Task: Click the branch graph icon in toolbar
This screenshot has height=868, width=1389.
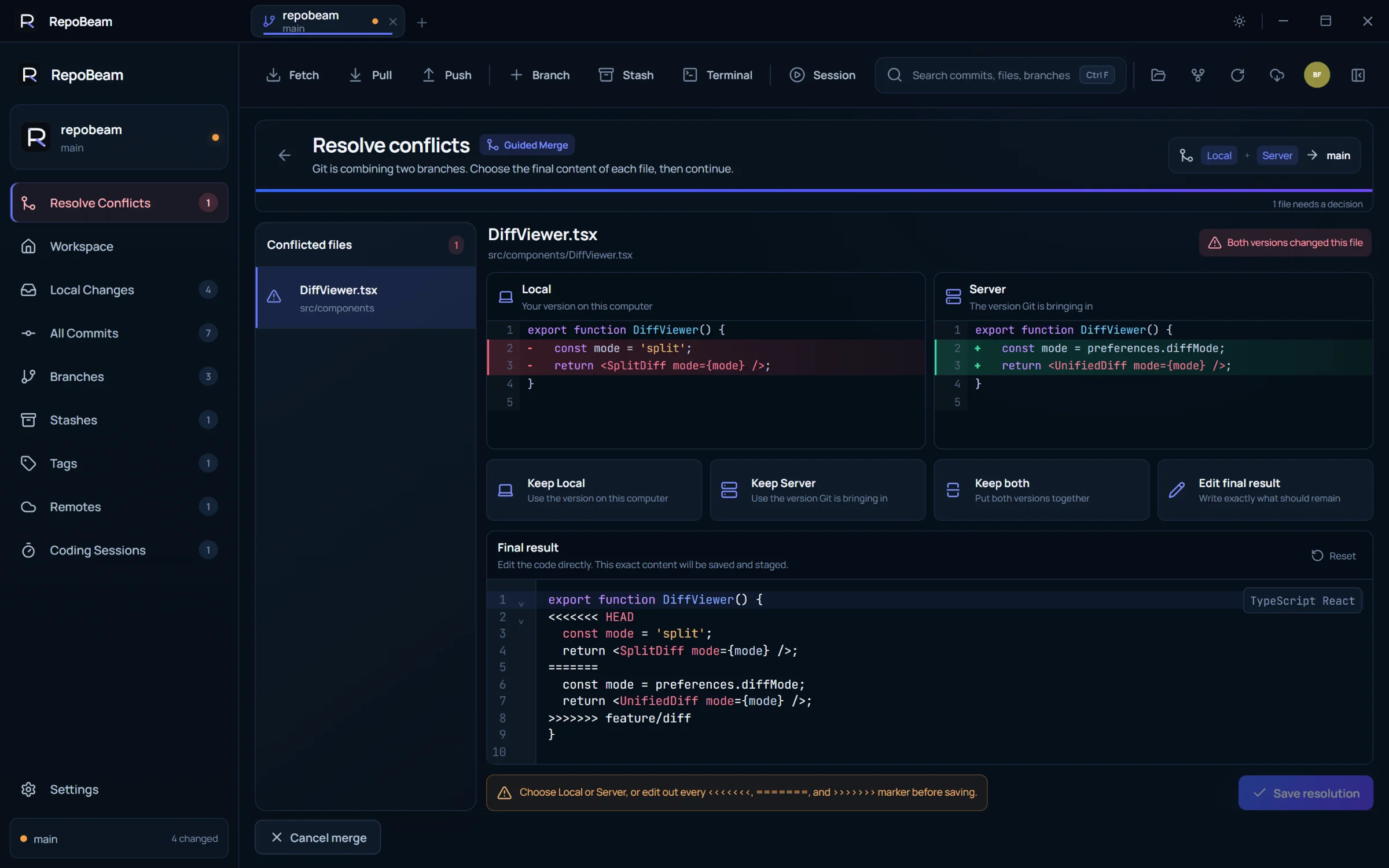Action: [1197, 75]
